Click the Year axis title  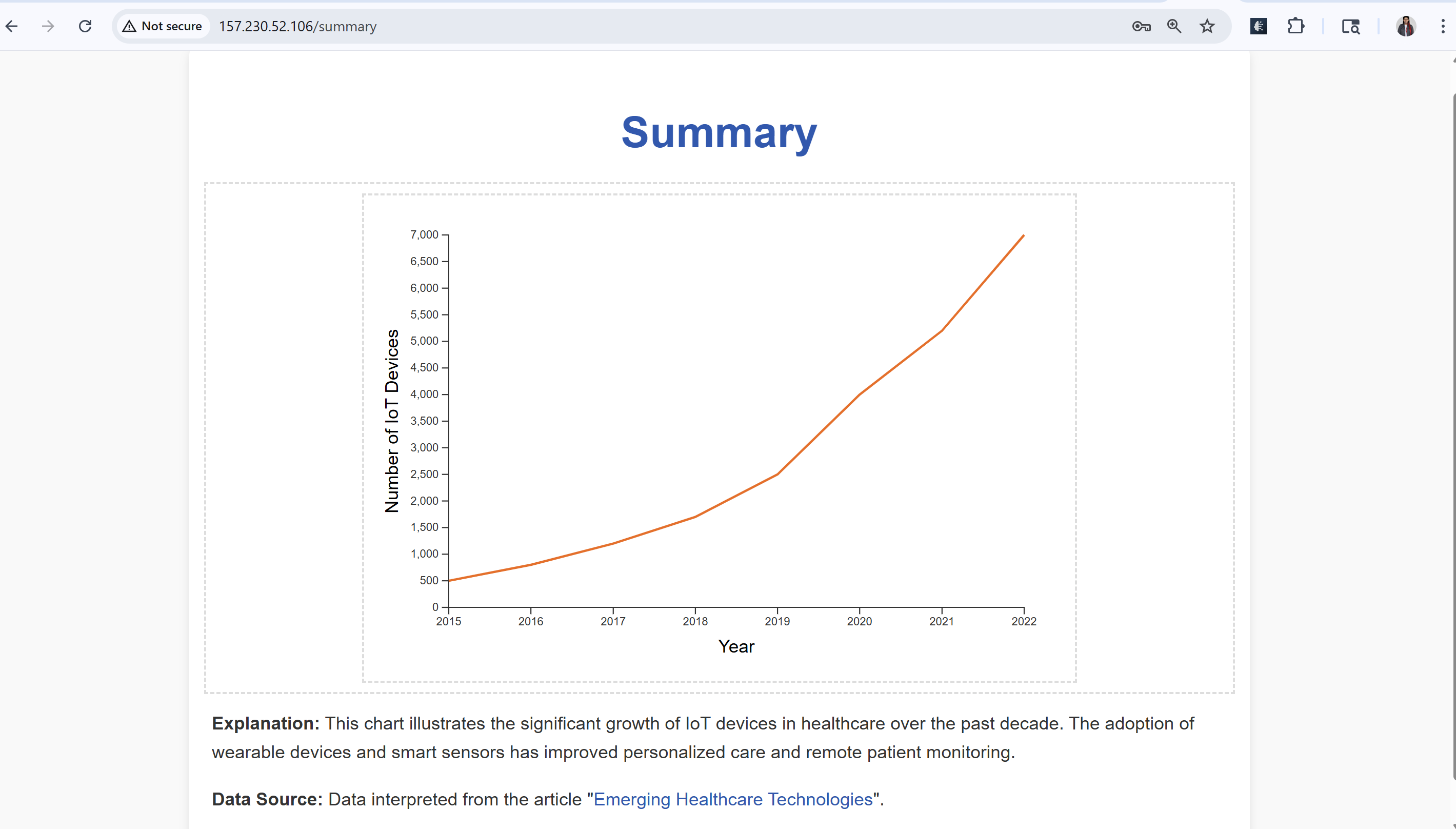735,646
